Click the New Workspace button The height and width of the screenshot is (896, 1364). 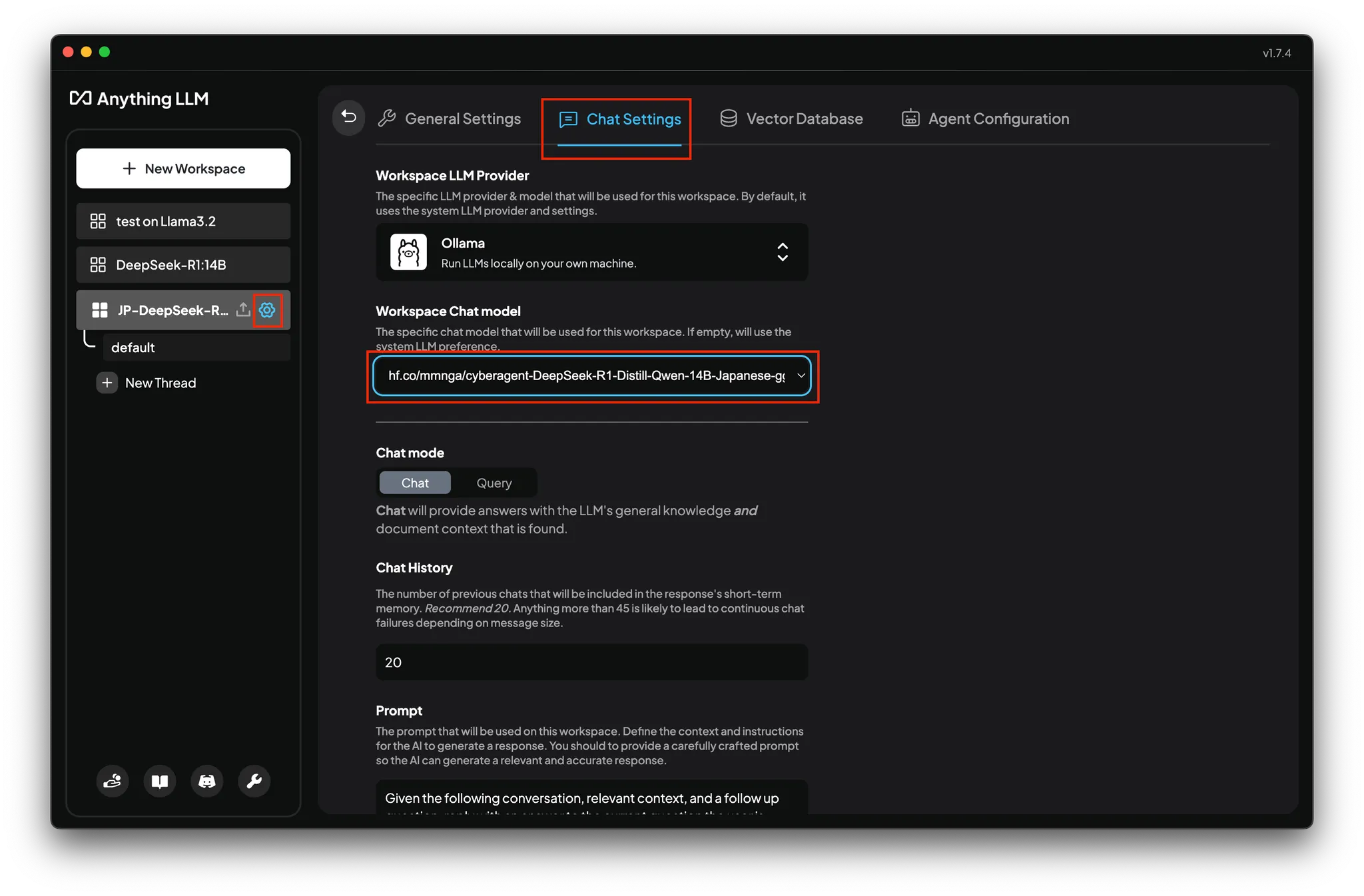tap(183, 168)
